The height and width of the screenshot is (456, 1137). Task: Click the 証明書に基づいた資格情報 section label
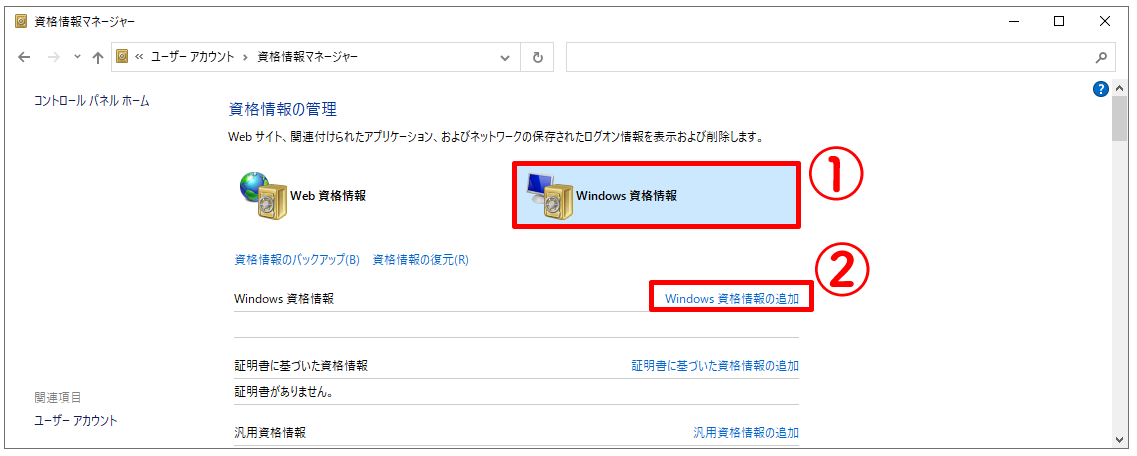(301, 365)
